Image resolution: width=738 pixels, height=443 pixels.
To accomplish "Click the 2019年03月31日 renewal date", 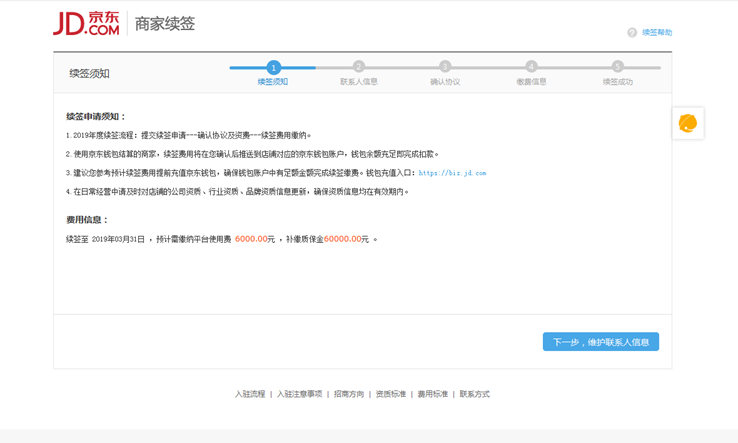I will tap(118, 239).
